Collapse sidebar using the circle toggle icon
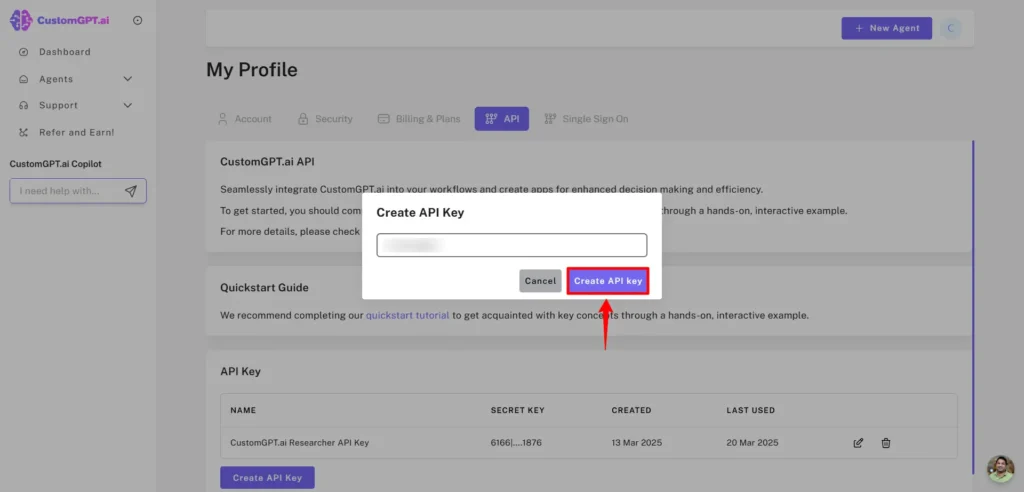 [x=137, y=20]
